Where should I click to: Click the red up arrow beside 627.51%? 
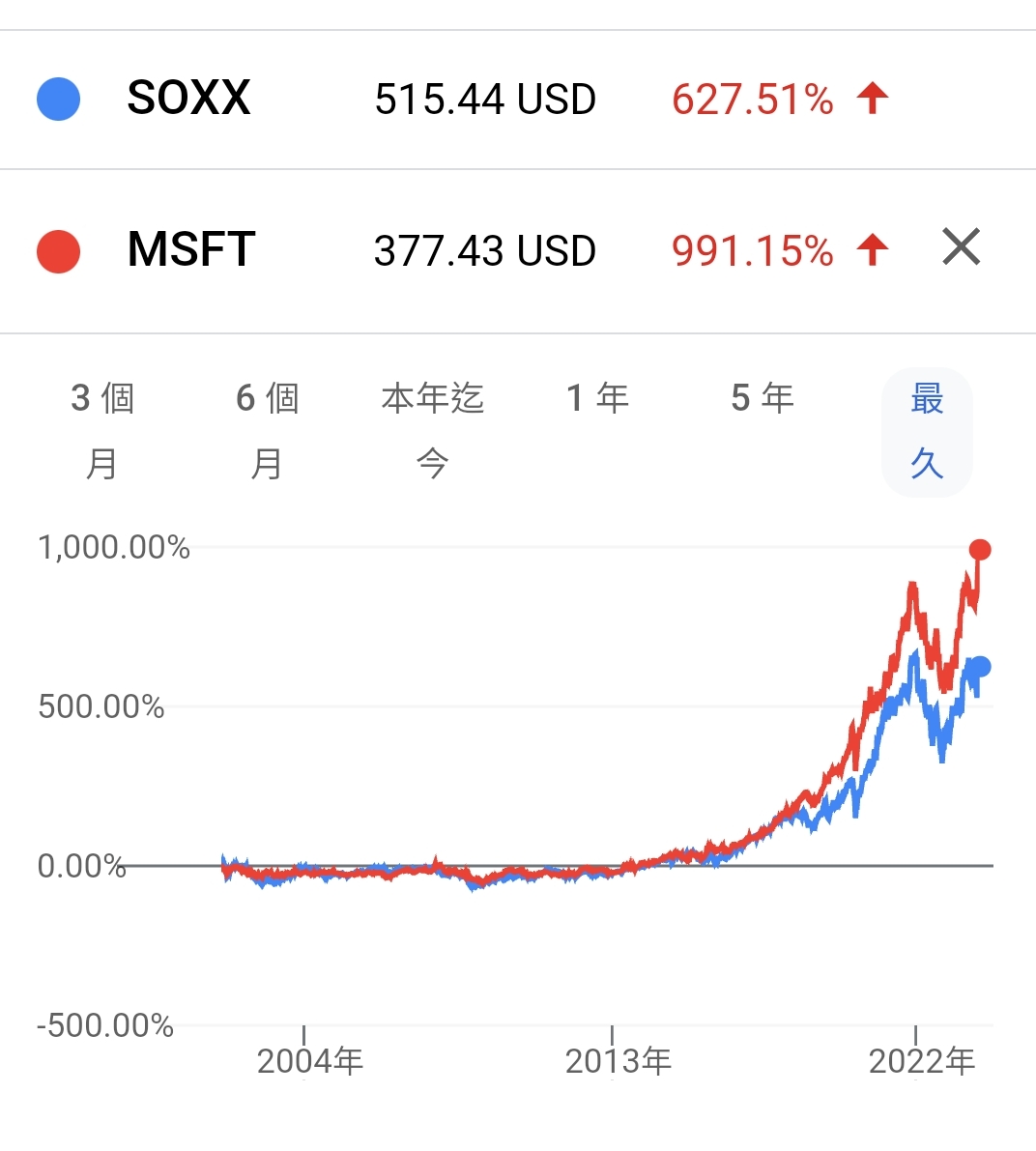(873, 98)
